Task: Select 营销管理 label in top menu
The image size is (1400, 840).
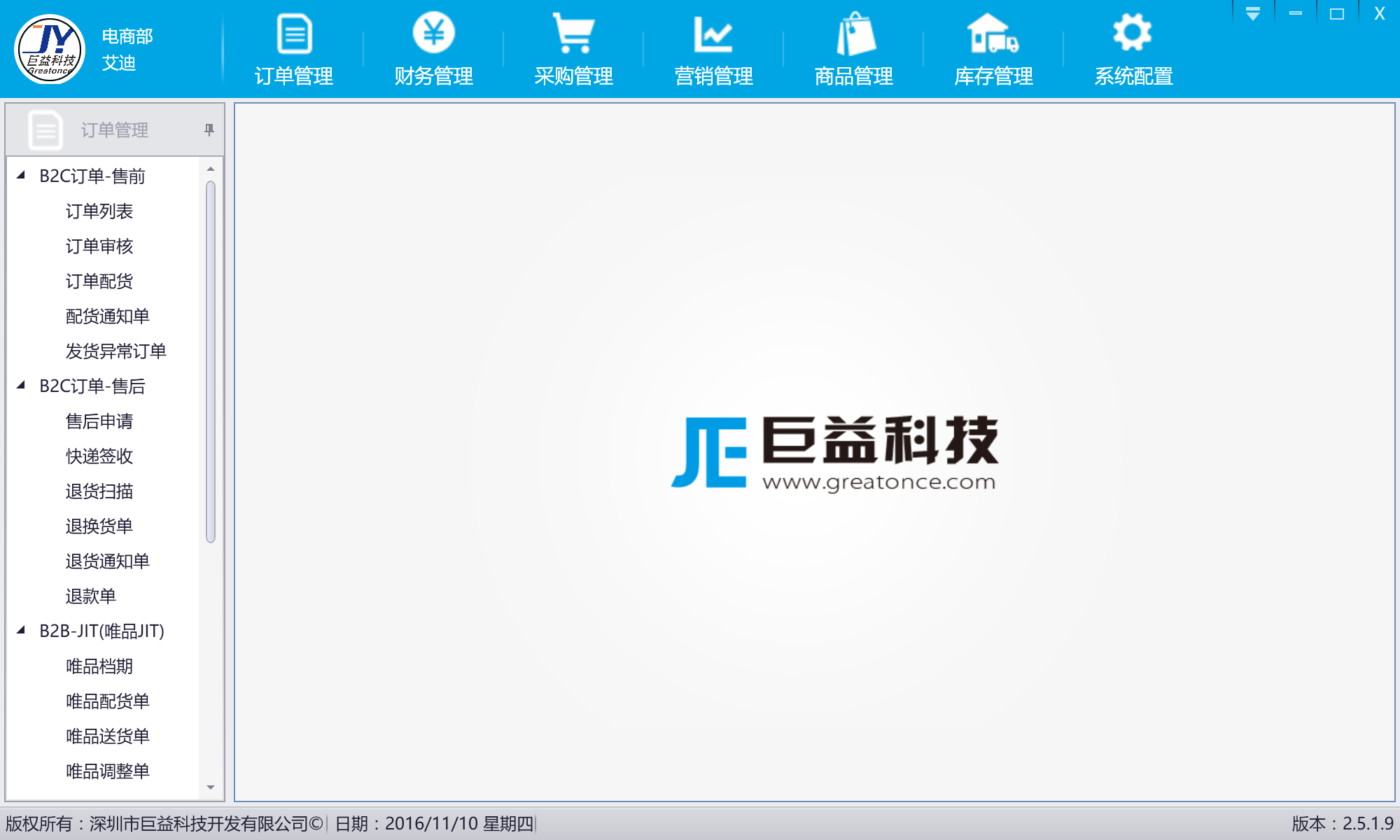Action: click(714, 76)
